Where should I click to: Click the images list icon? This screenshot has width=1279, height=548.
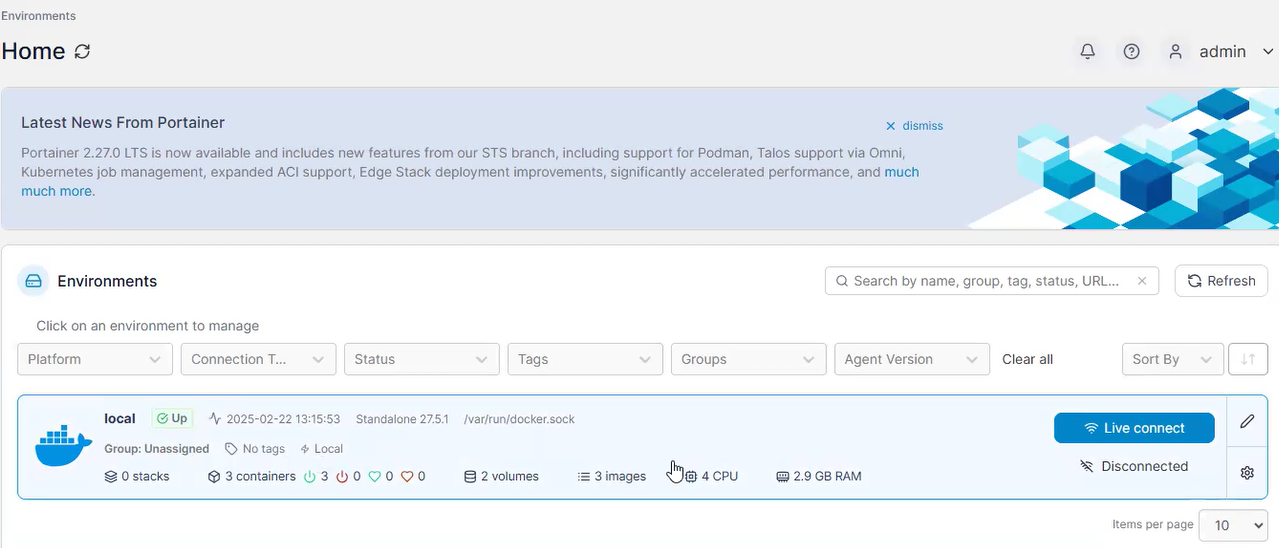pyautogui.click(x=584, y=476)
